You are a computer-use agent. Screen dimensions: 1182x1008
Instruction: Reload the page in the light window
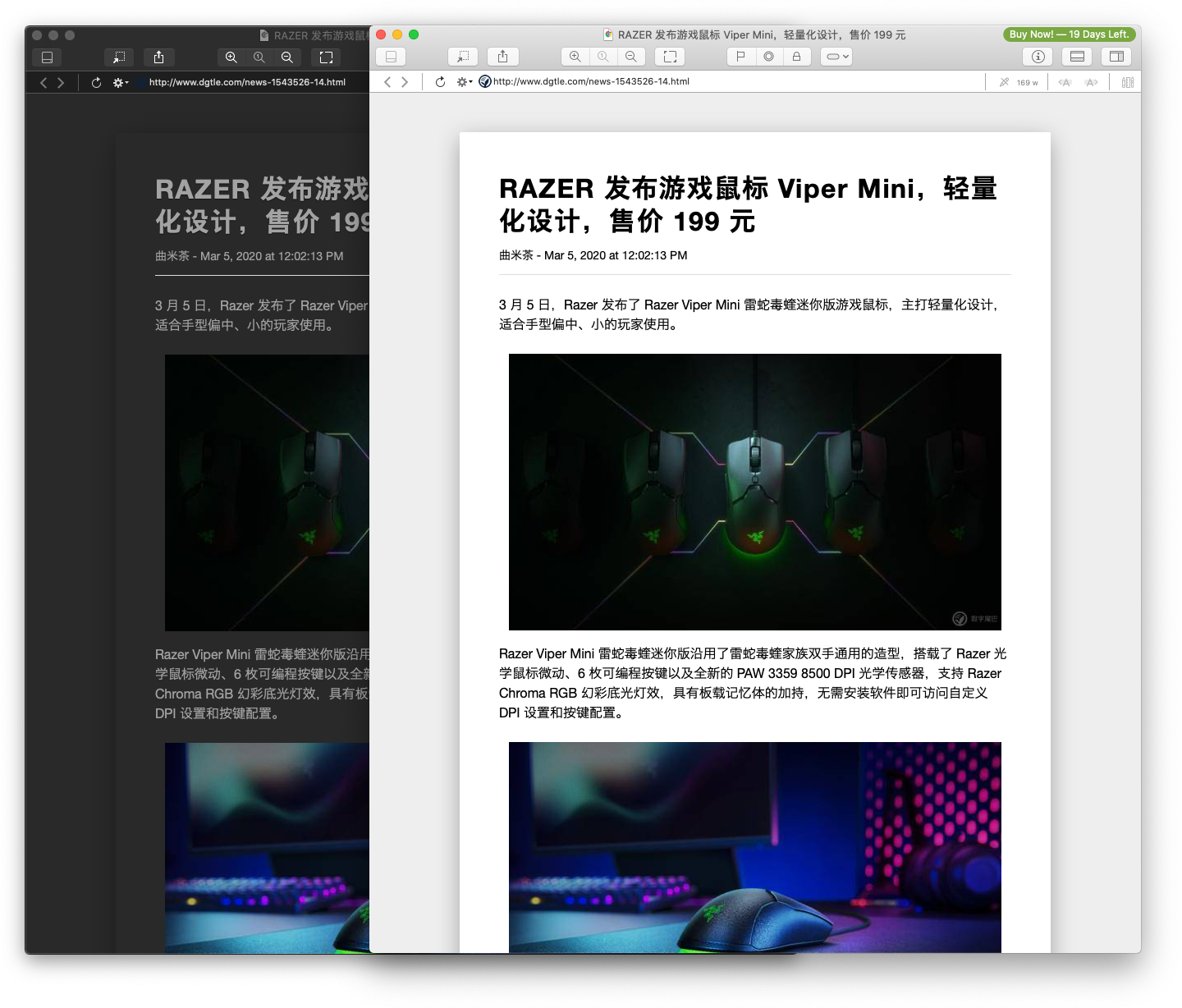click(x=441, y=82)
